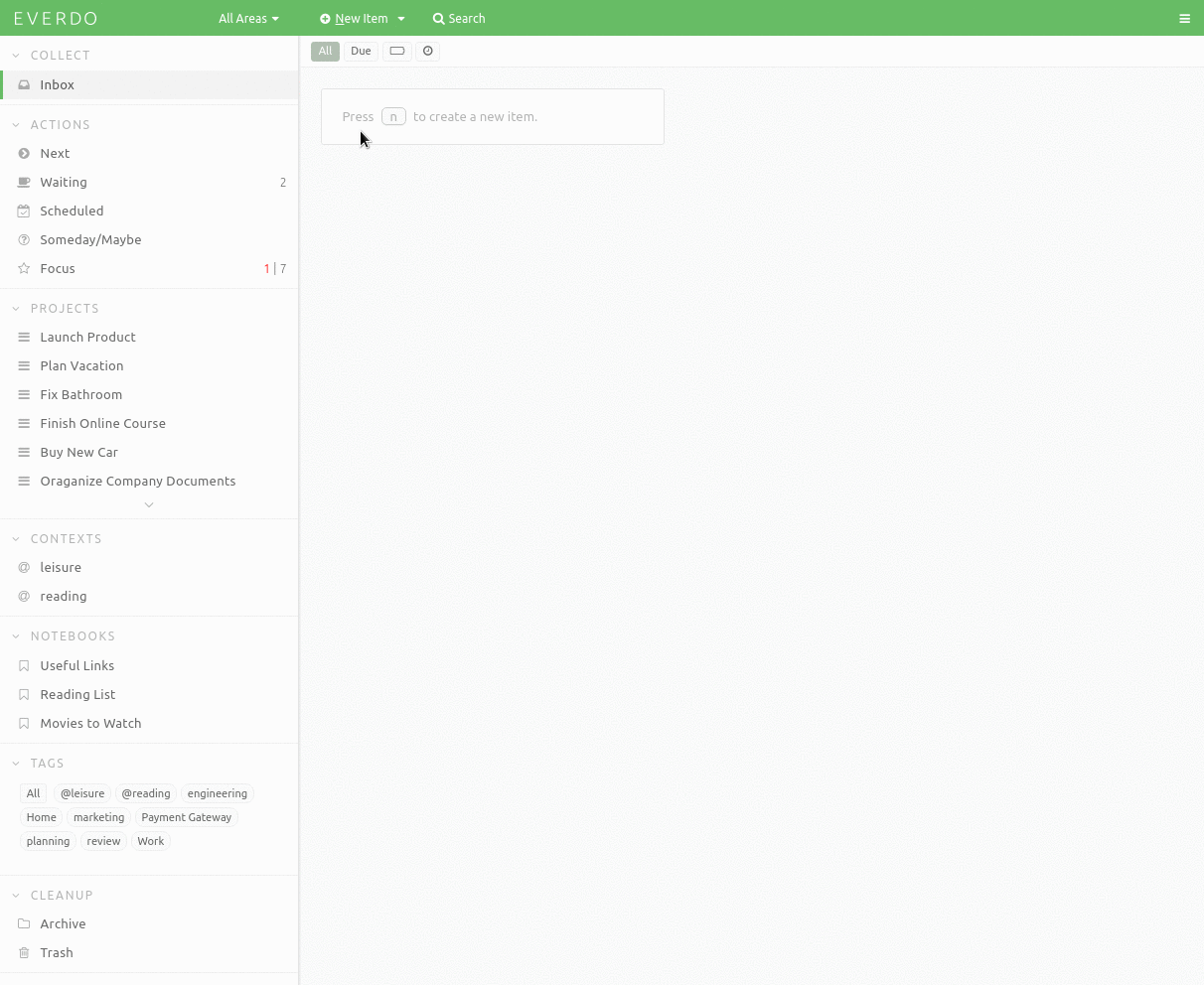Create a New Item
Screen dimensions: 1204x985
(361, 18)
